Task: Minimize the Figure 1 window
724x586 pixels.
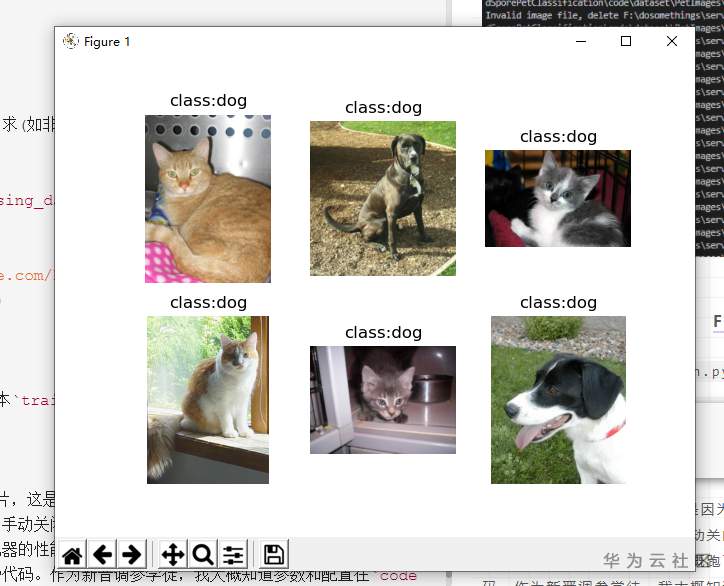Action: click(x=581, y=42)
